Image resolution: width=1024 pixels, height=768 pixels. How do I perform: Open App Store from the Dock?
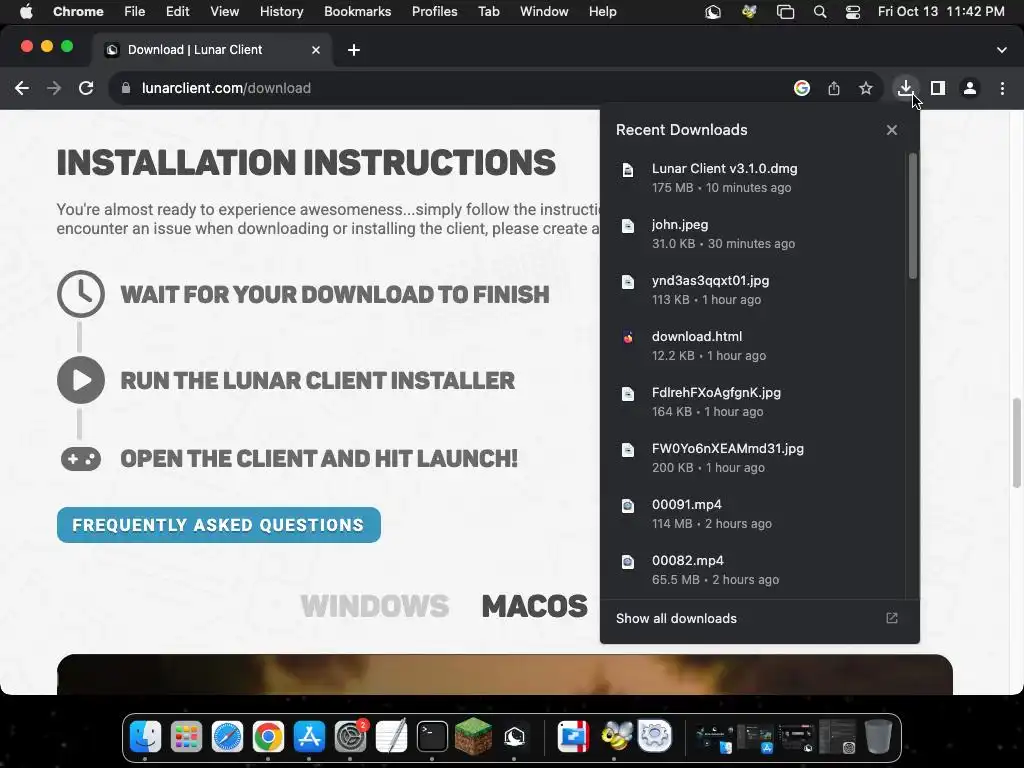[310, 737]
